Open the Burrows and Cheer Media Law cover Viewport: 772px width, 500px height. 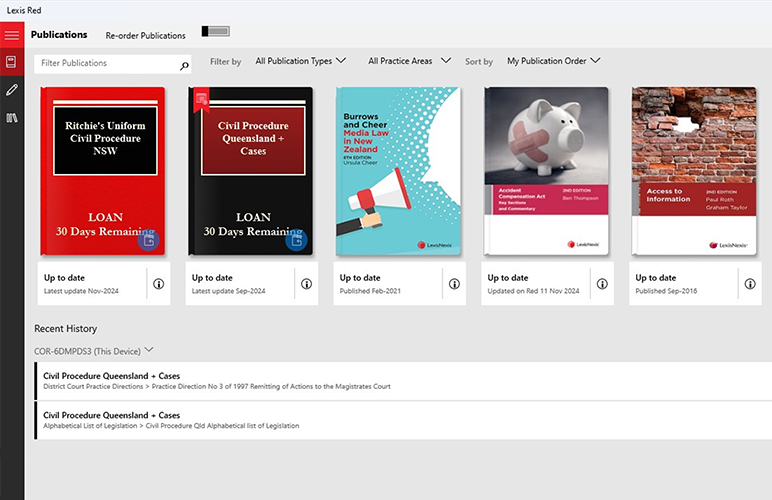click(398, 170)
